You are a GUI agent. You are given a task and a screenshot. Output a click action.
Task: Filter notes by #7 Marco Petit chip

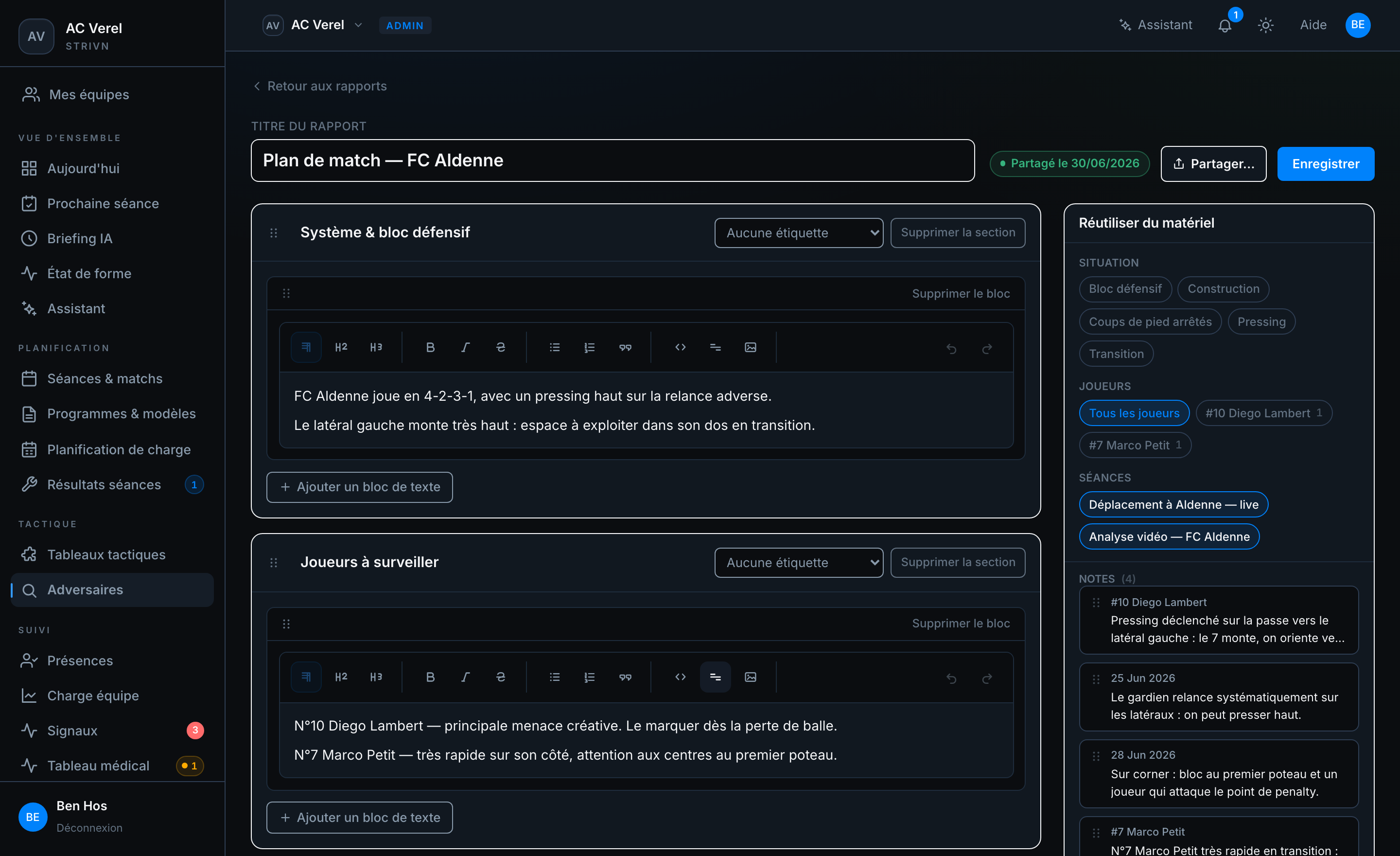[x=1135, y=445]
